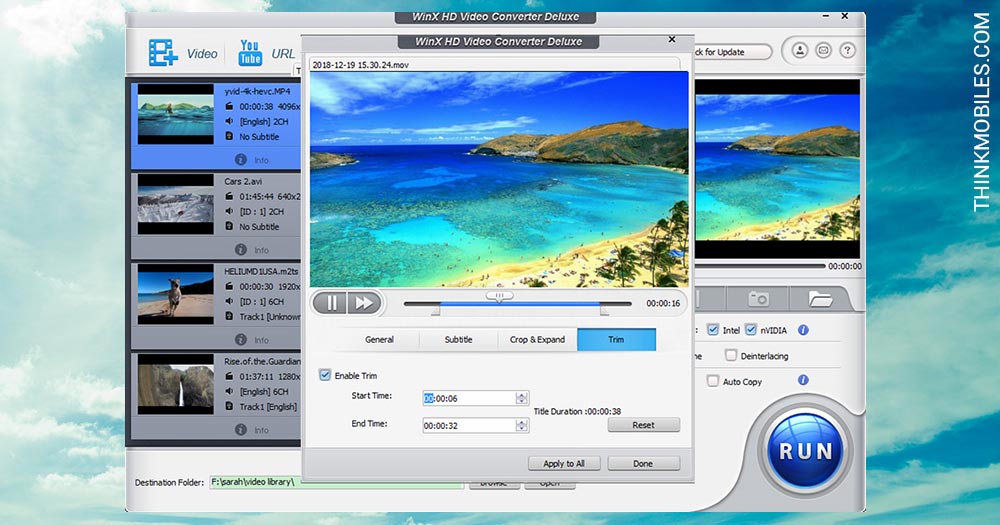Click audio track icon of yvid-4k-hevc.MP4
This screenshot has height=525, width=1000.
[x=229, y=121]
